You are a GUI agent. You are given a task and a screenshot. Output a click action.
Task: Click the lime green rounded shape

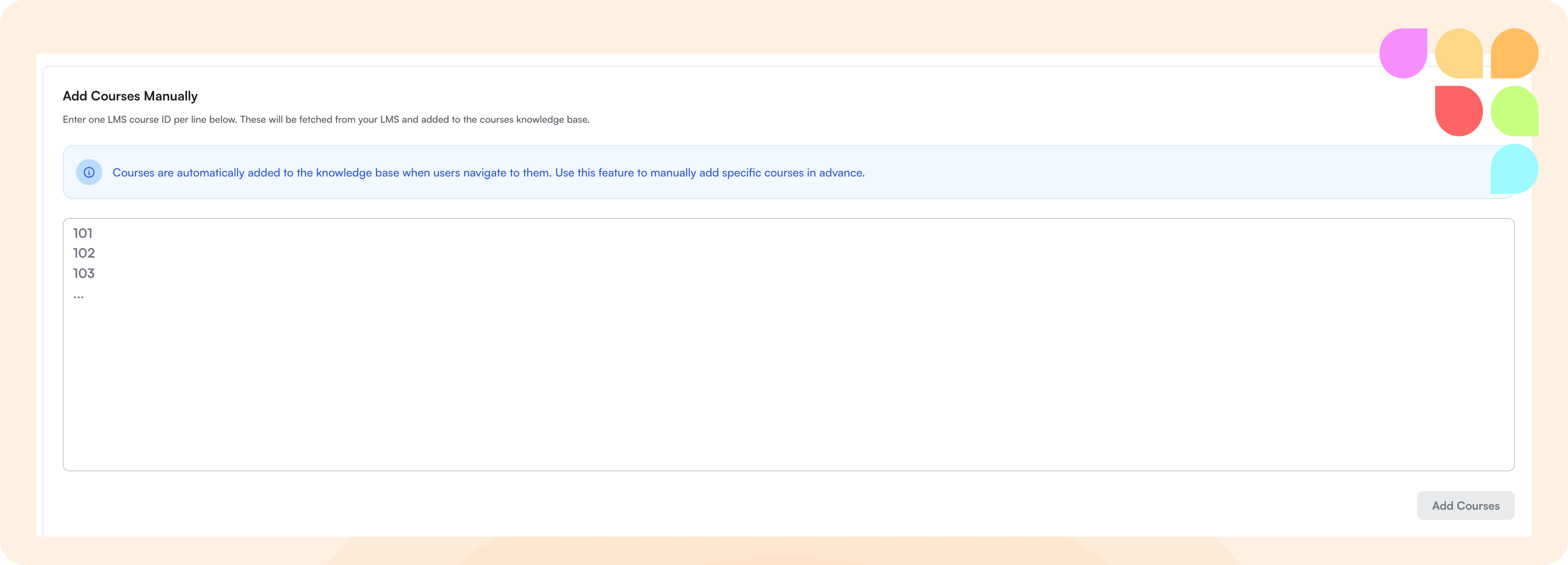point(1514,111)
